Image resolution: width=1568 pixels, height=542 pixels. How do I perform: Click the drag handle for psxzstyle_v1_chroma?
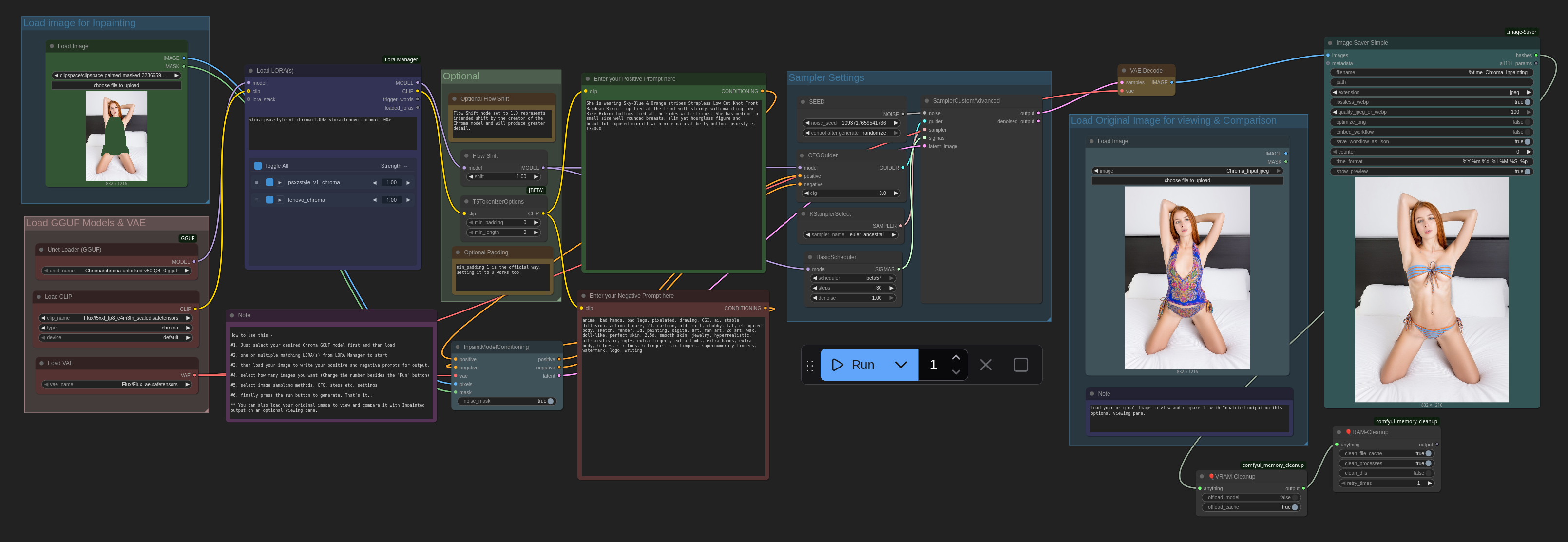257,182
